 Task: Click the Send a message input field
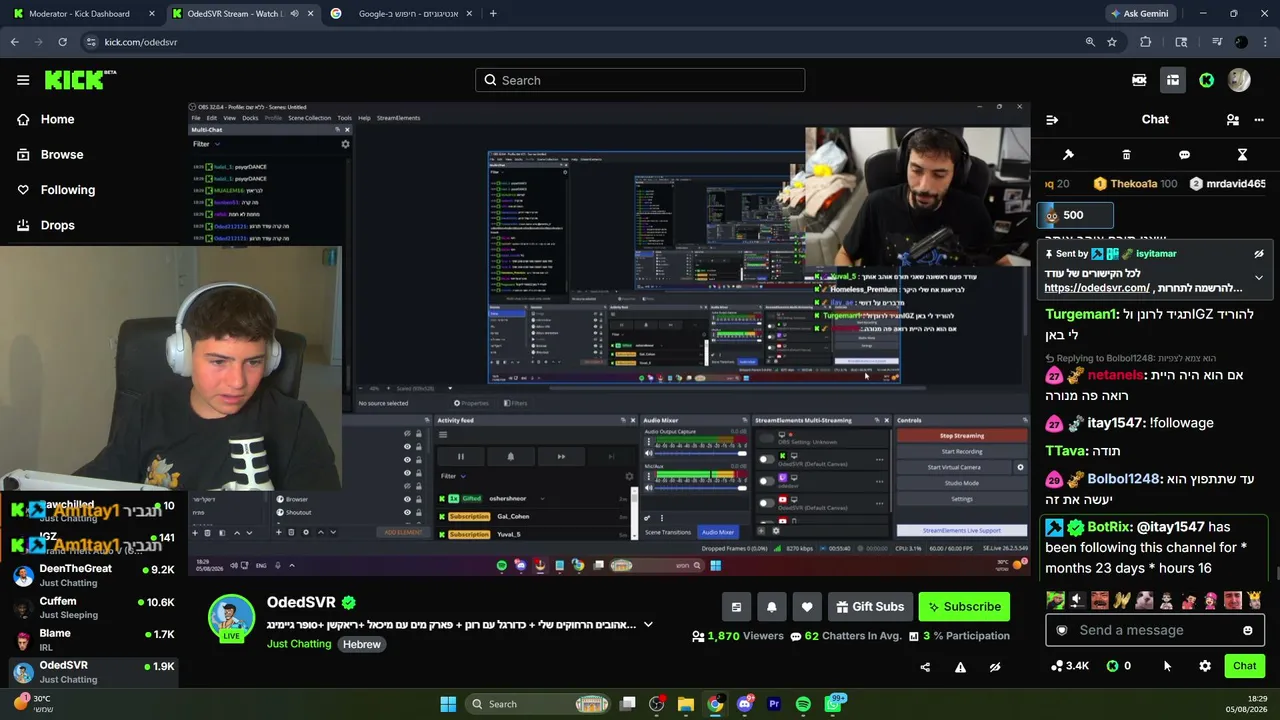1155,630
